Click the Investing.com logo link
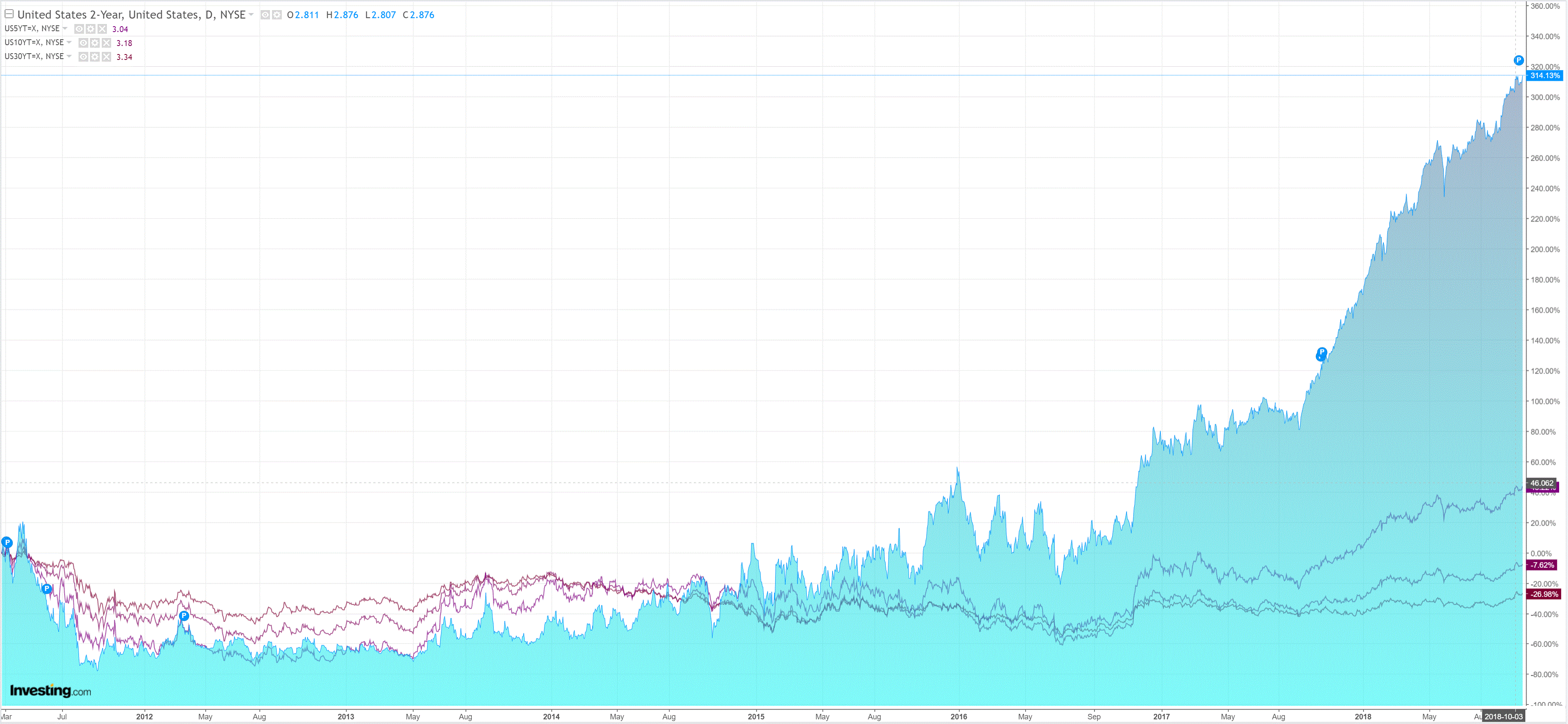This screenshot has width=1568, height=724. tap(51, 691)
